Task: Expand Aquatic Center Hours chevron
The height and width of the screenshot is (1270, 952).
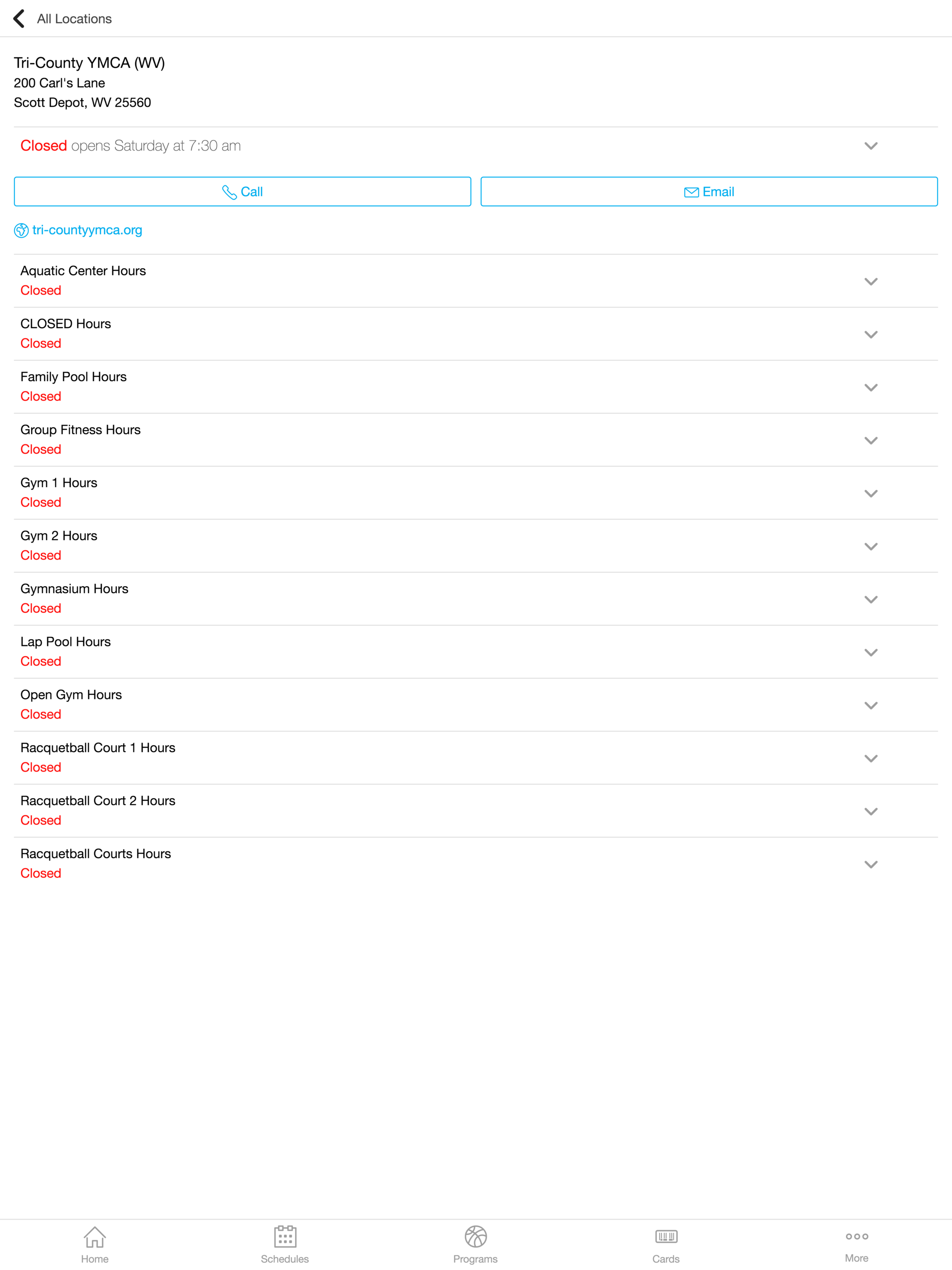Action: 871,281
